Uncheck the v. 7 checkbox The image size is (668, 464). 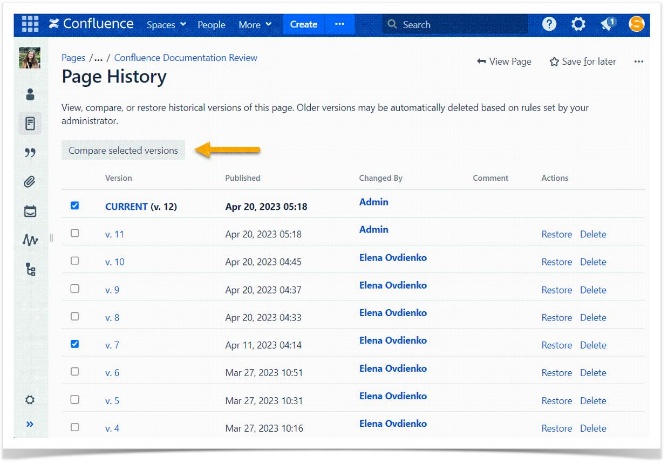[75, 344]
